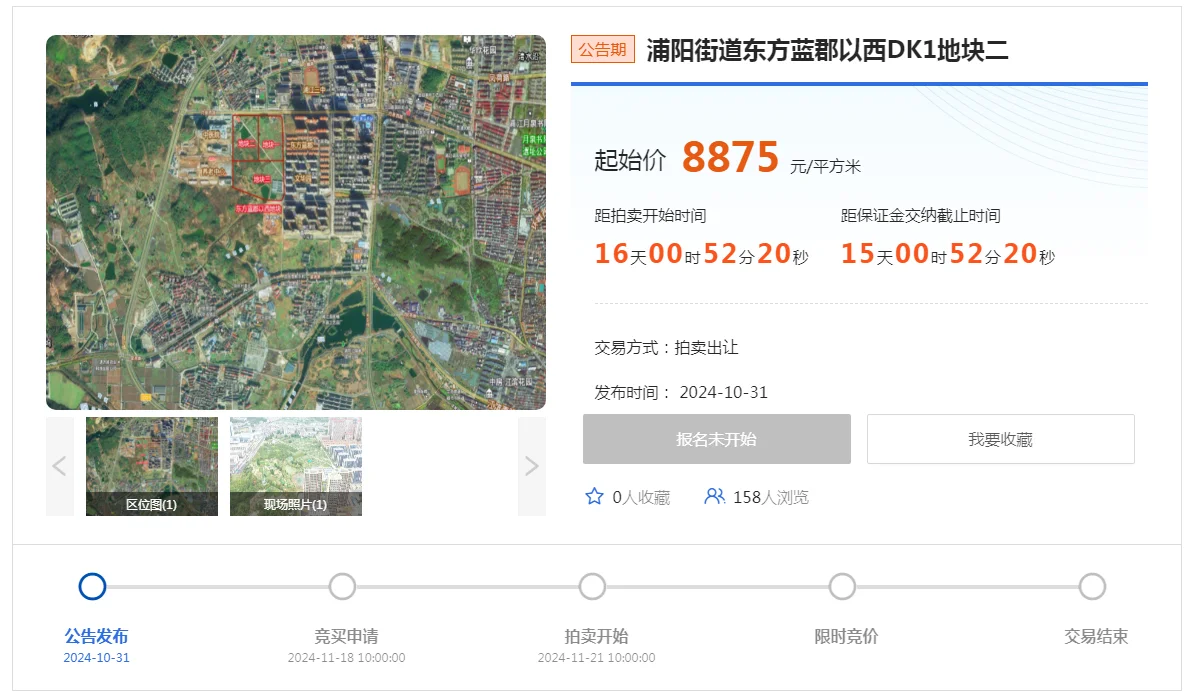Click the 交易方式:拍卖出让 text
1189x698 pixels.
(x=666, y=347)
